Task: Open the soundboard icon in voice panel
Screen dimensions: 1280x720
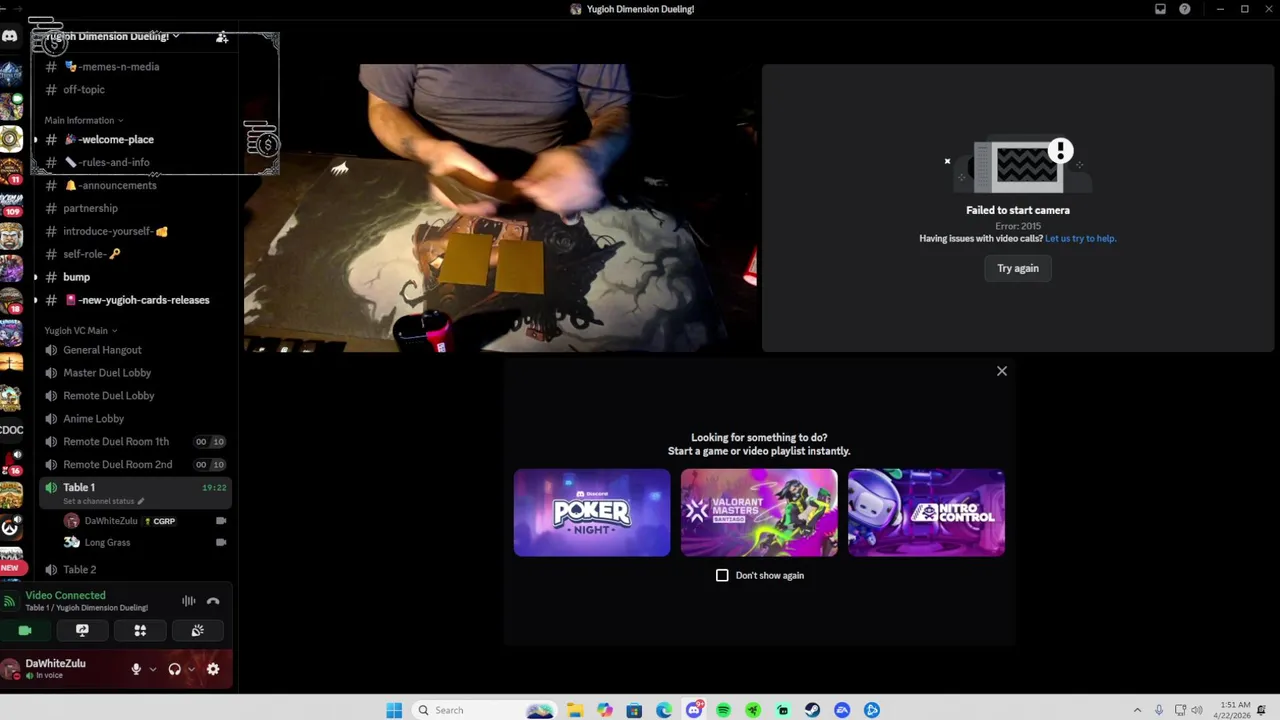Action: [198, 630]
